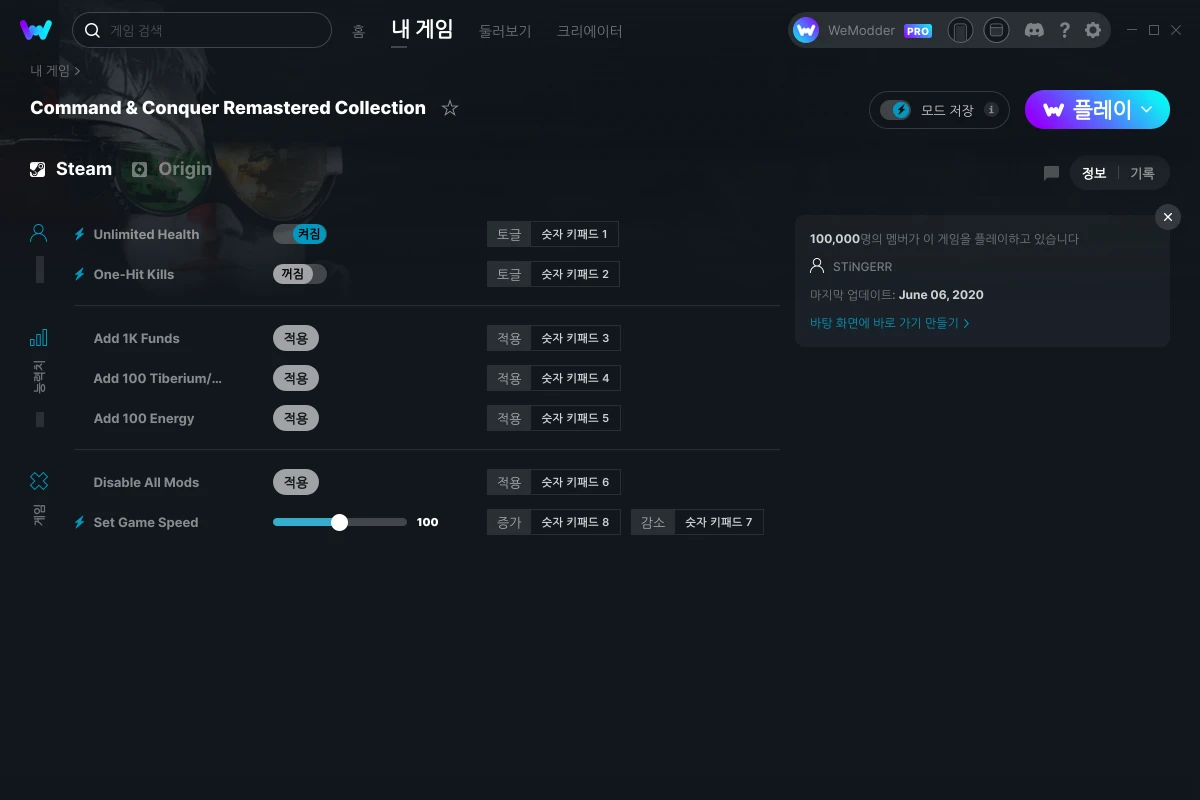Apply Add 1K Funds cheat
The height and width of the screenshot is (800, 1200).
pyautogui.click(x=296, y=338)
